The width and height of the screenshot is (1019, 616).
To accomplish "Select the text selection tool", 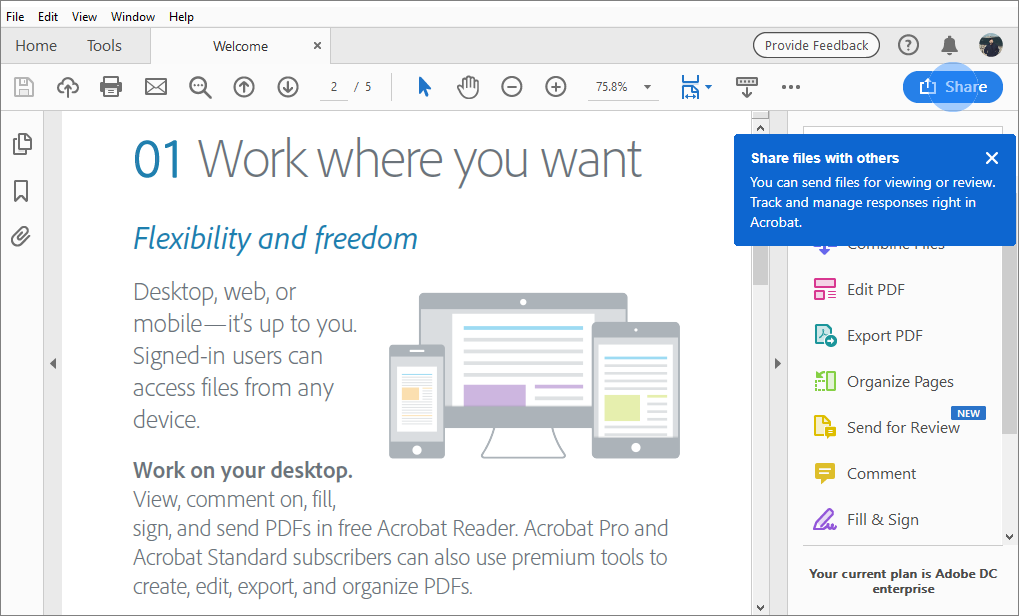I will pyautogui.click(x=424, y=87).
